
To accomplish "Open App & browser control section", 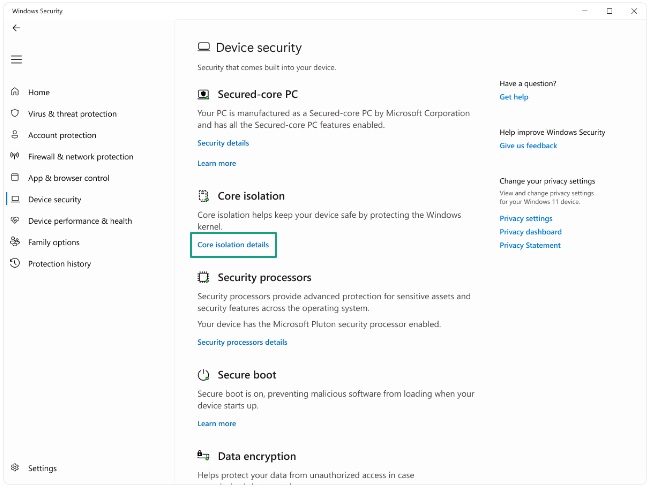I will pos(69,178).
